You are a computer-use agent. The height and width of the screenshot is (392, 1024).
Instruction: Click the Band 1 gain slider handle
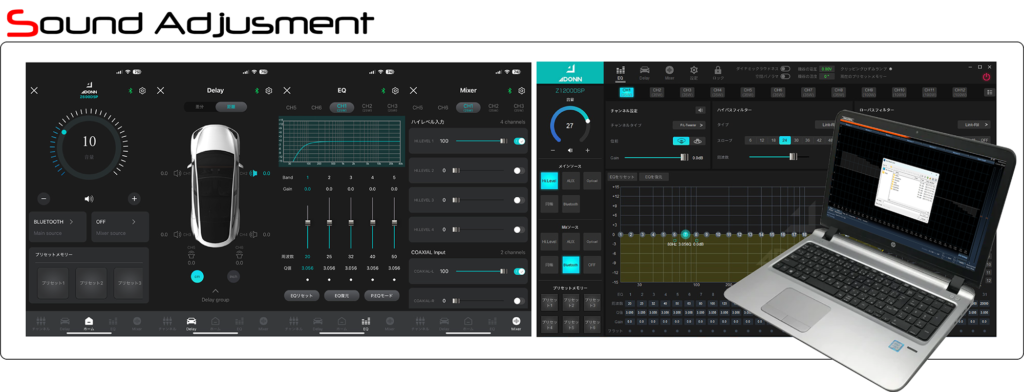[308, 223]
